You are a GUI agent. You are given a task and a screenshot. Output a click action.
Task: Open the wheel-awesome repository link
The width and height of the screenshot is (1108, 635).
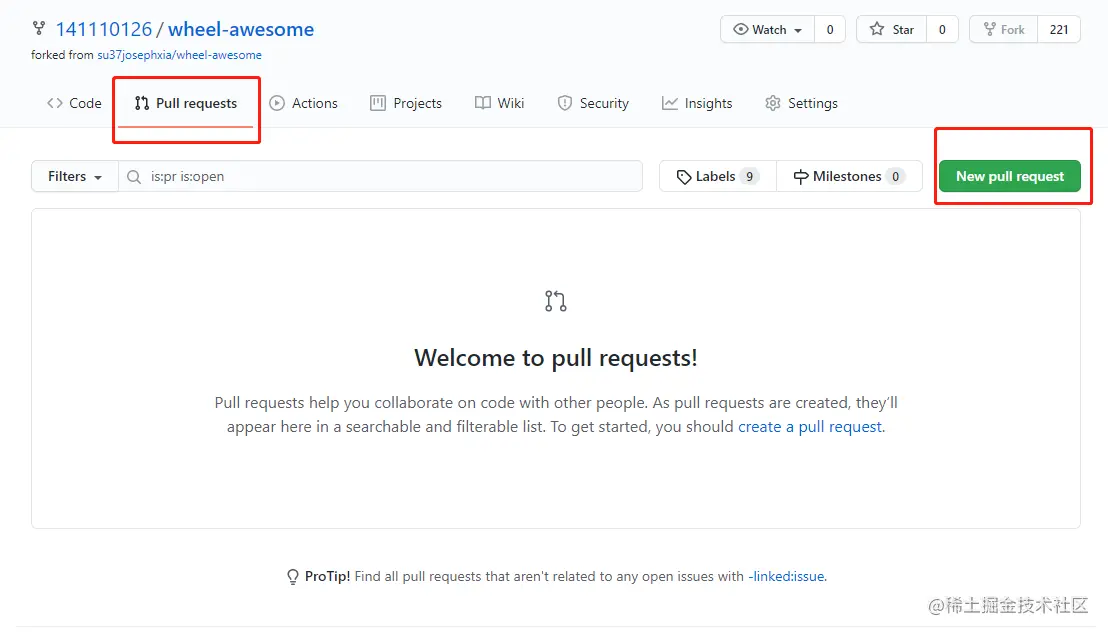click(x=241, y=29)
